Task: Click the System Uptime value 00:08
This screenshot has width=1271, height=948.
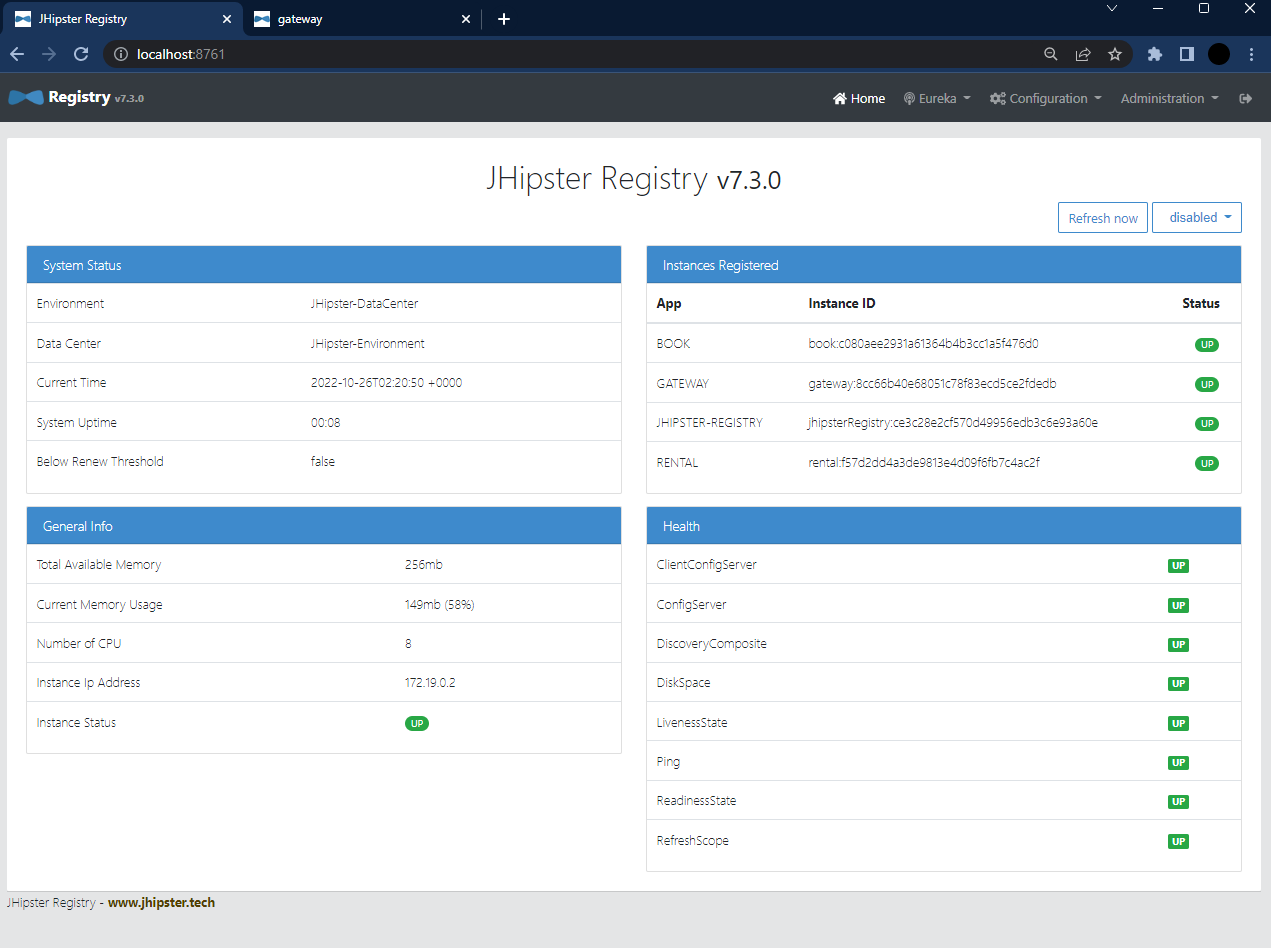Action: (x=325, y=423)
